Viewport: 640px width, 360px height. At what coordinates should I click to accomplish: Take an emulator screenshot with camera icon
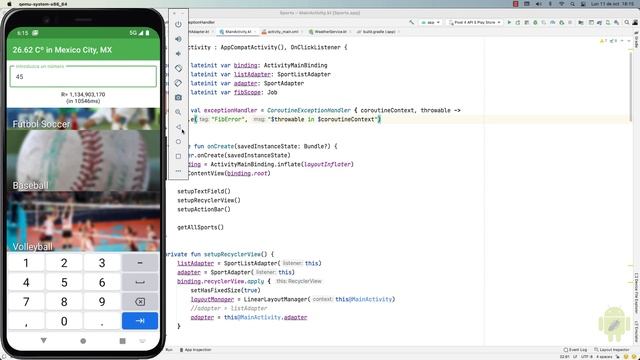coord(178,98)
